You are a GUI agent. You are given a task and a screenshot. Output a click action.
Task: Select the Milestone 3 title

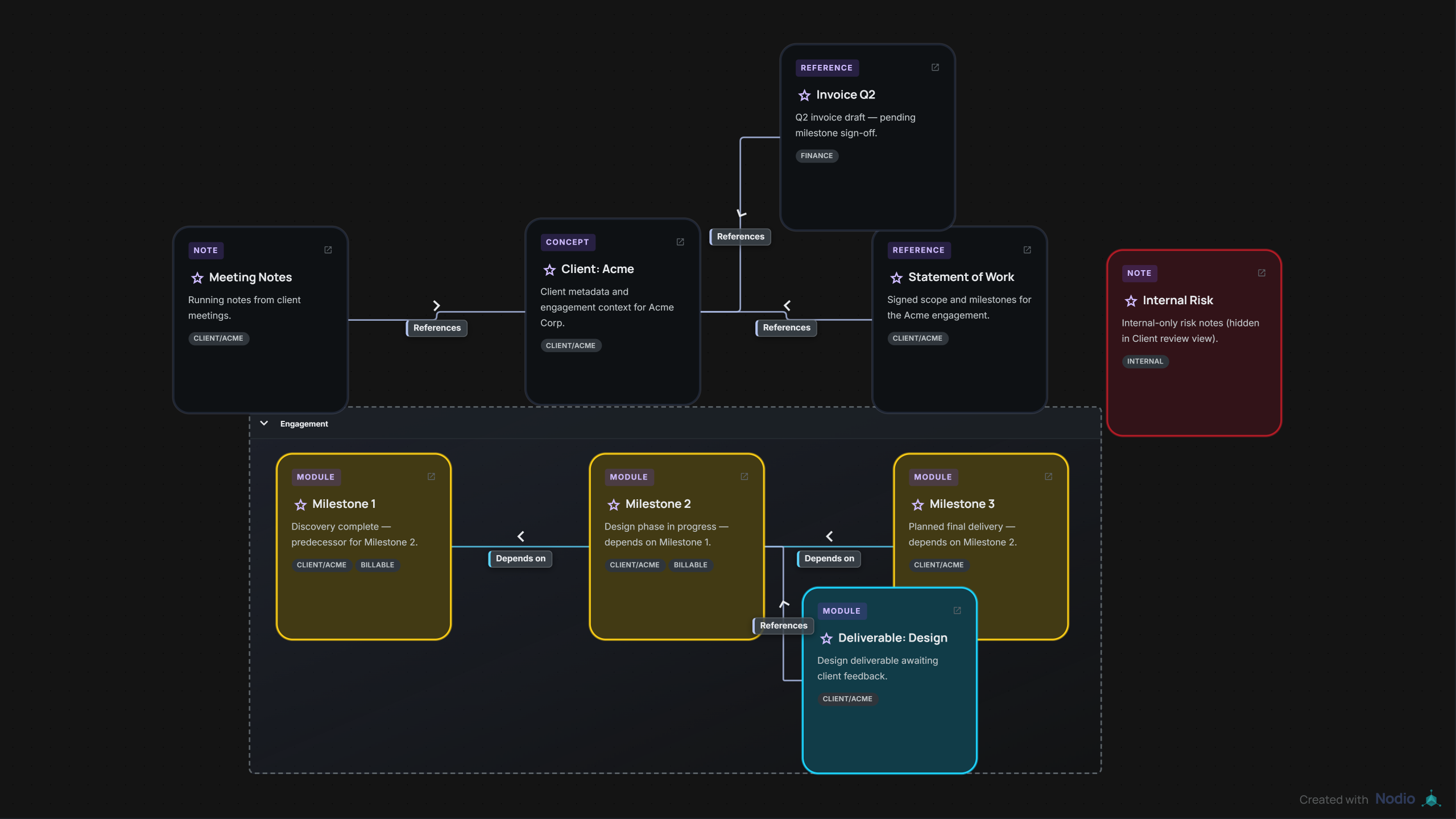pos(962,504)
